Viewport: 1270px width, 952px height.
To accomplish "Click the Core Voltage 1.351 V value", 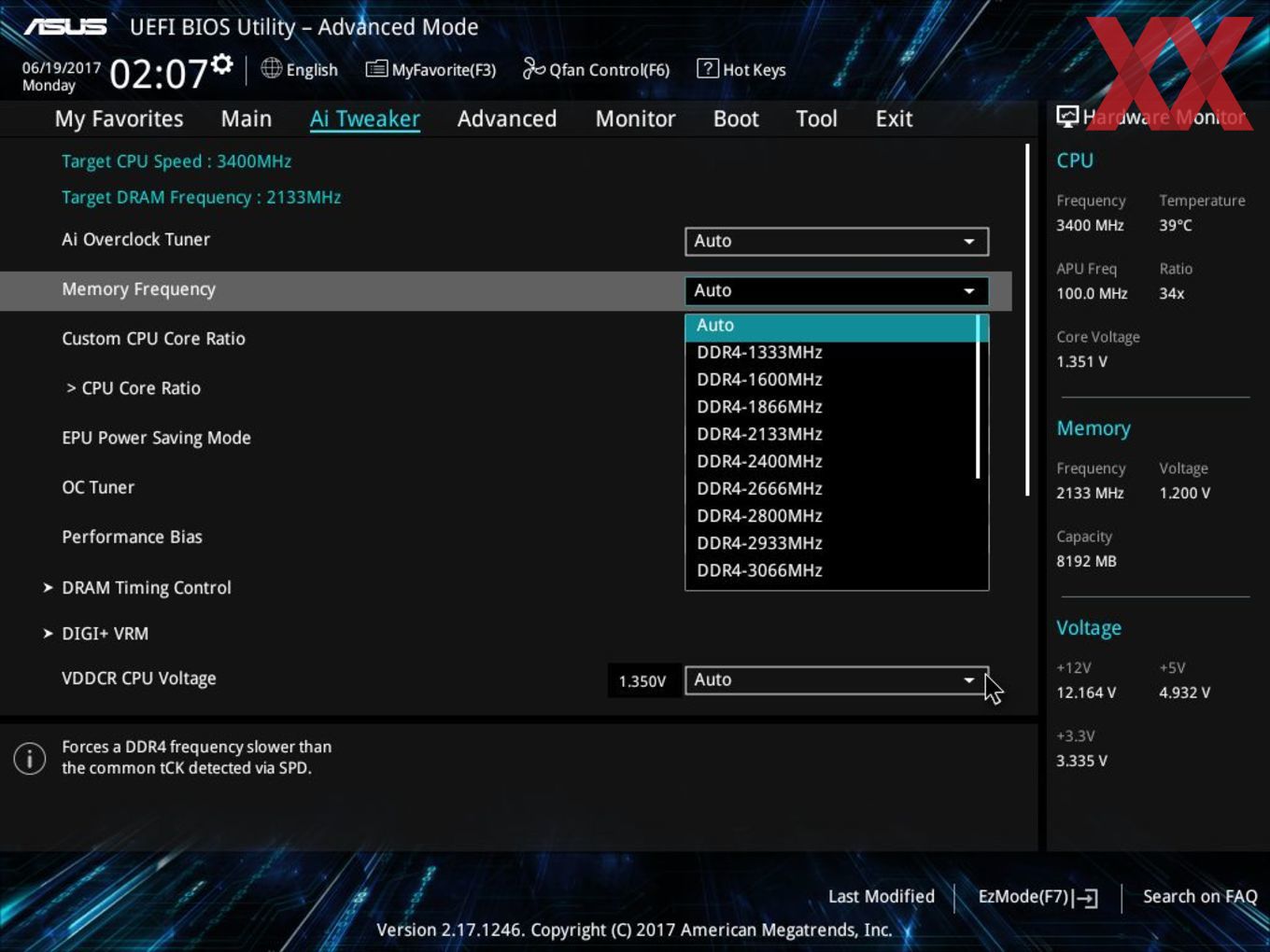I will [1081, 361].
